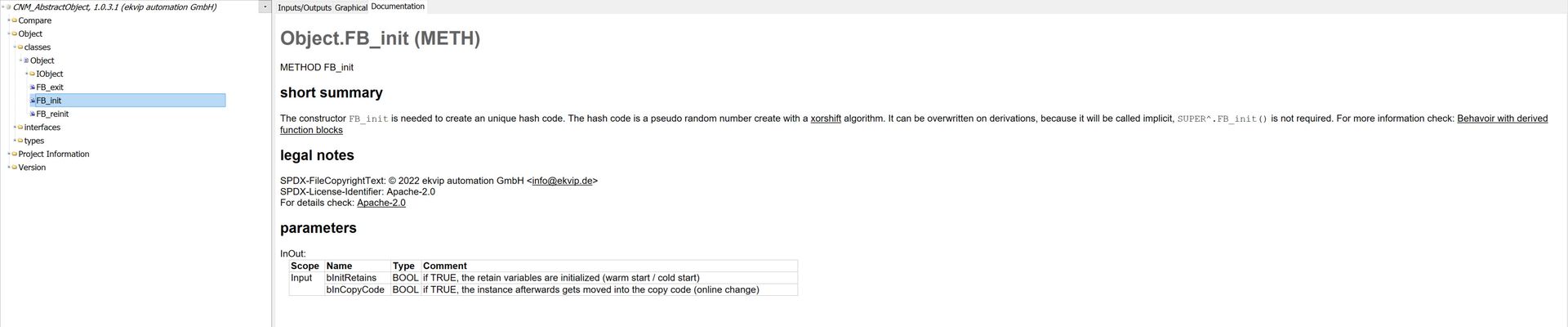Click the Compare folder icon
The height and width of the screenshot is (327, 1568).
pyautogui.click(x=15, y=20)
